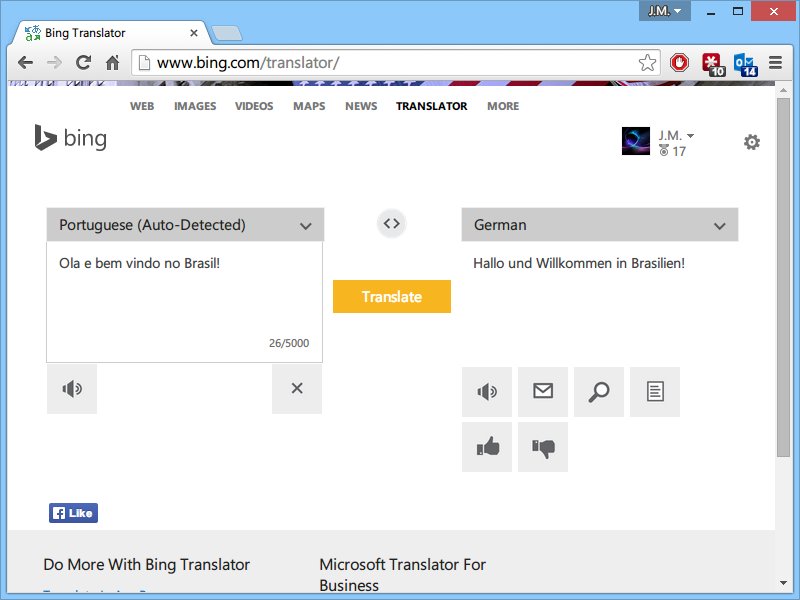The width and height of the screenshot is (800, 600).
Task: Click the scrollbar down arrow
Action: [783, 583]
